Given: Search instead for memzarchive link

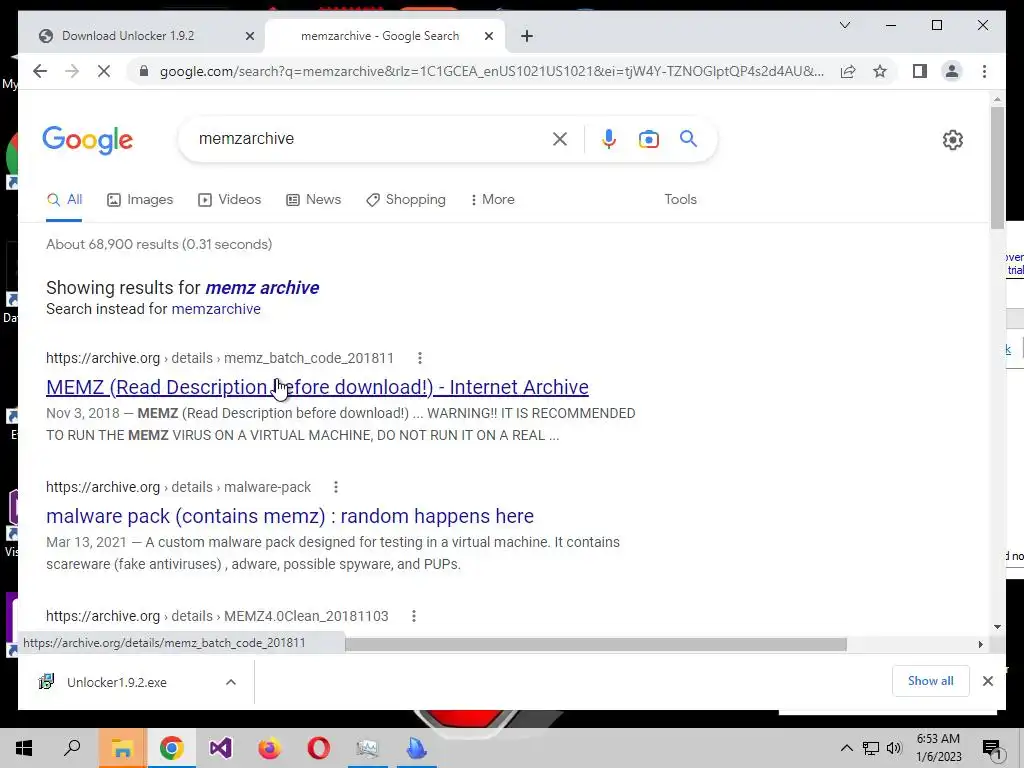Looking at the screenshot, I should (x=216, y=309).
